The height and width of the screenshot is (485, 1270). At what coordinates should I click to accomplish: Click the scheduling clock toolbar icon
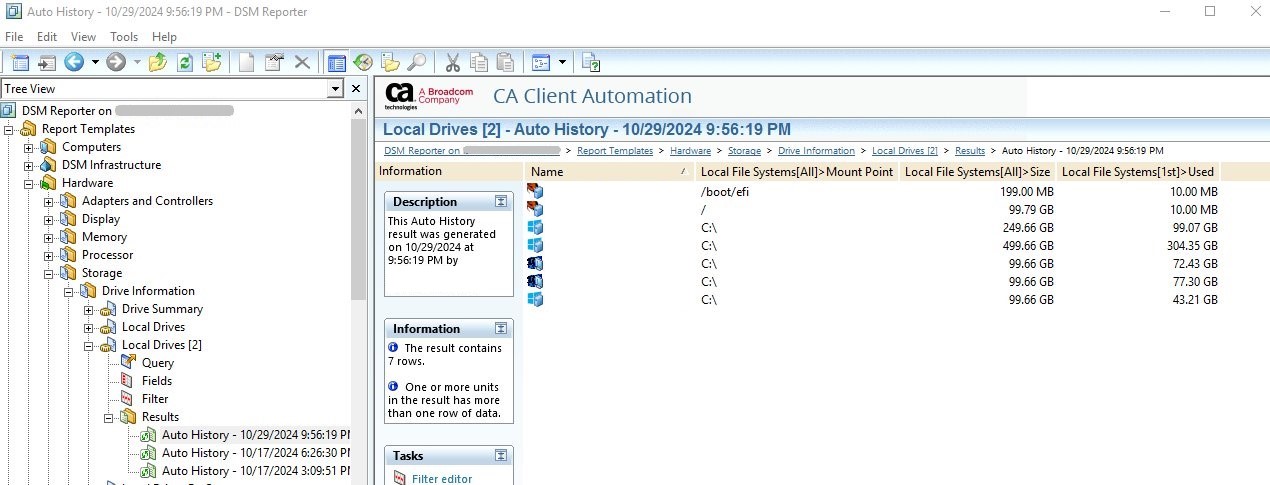363,62
